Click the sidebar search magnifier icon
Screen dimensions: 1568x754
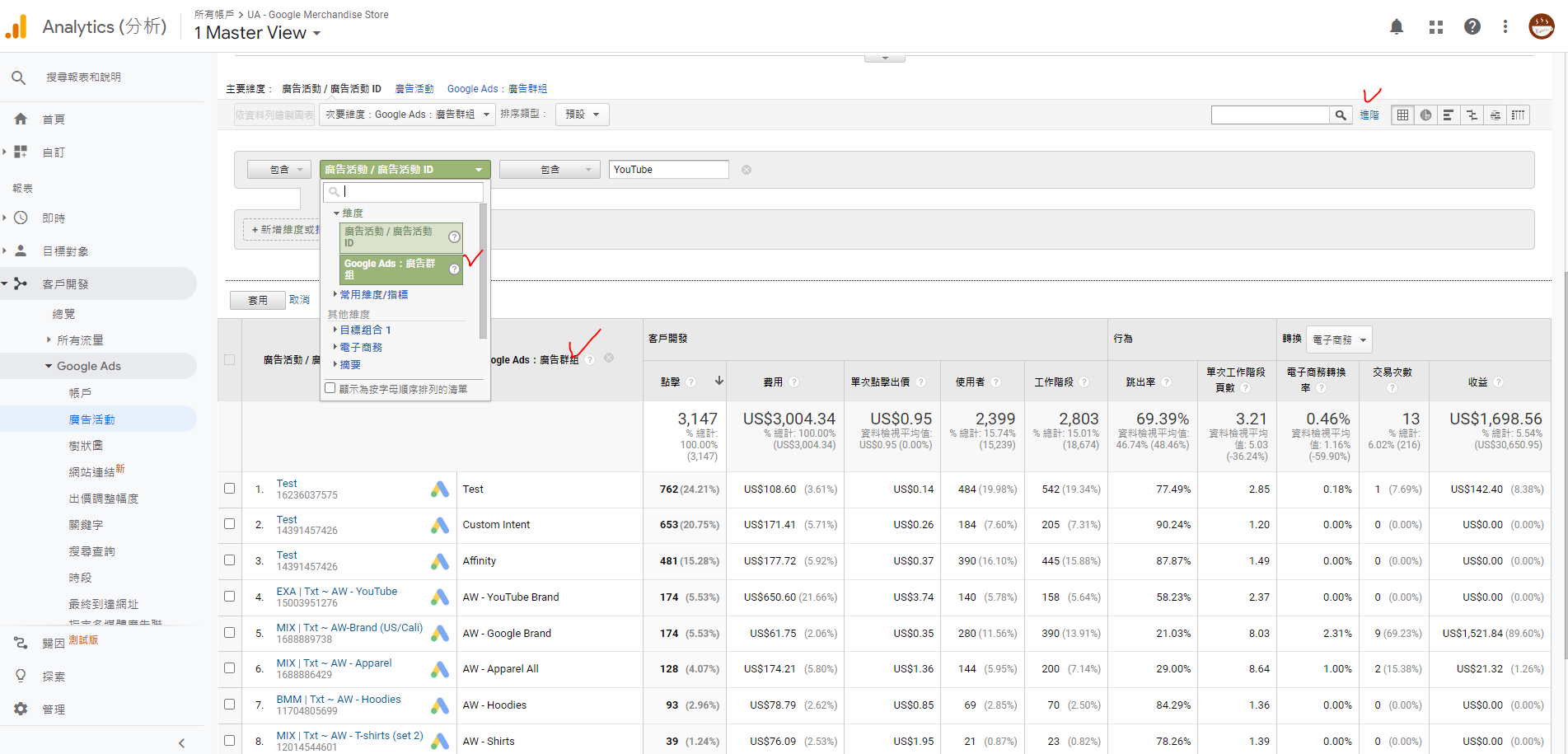18,77
